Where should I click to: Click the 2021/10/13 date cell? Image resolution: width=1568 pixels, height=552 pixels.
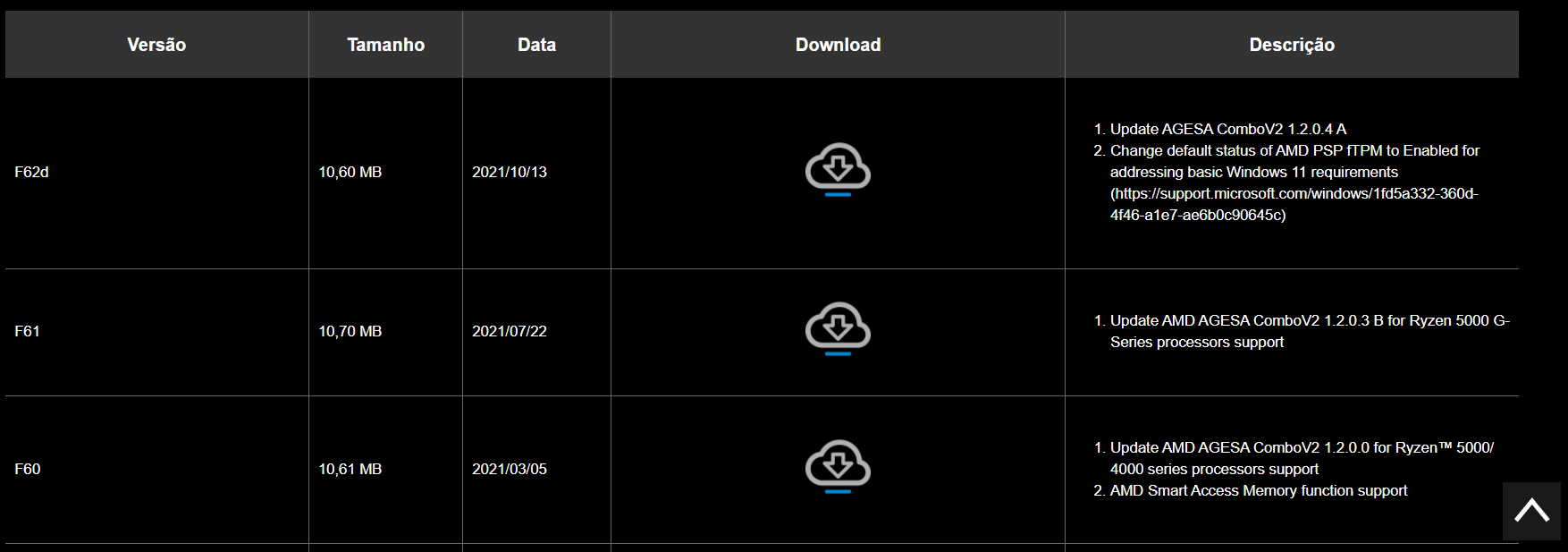point(510,172)
